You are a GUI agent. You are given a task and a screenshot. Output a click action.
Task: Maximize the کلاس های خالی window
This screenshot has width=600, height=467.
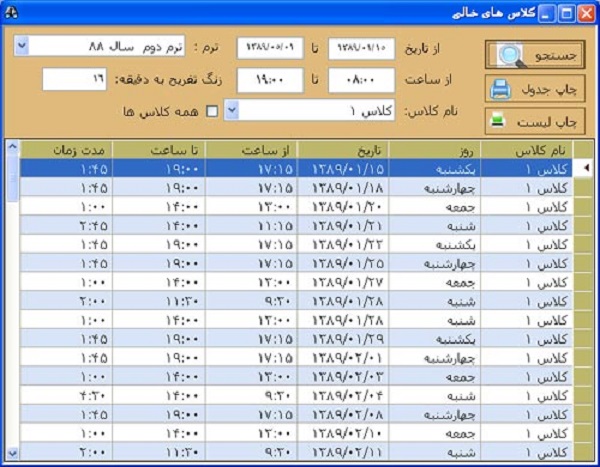tap(565, 13)
